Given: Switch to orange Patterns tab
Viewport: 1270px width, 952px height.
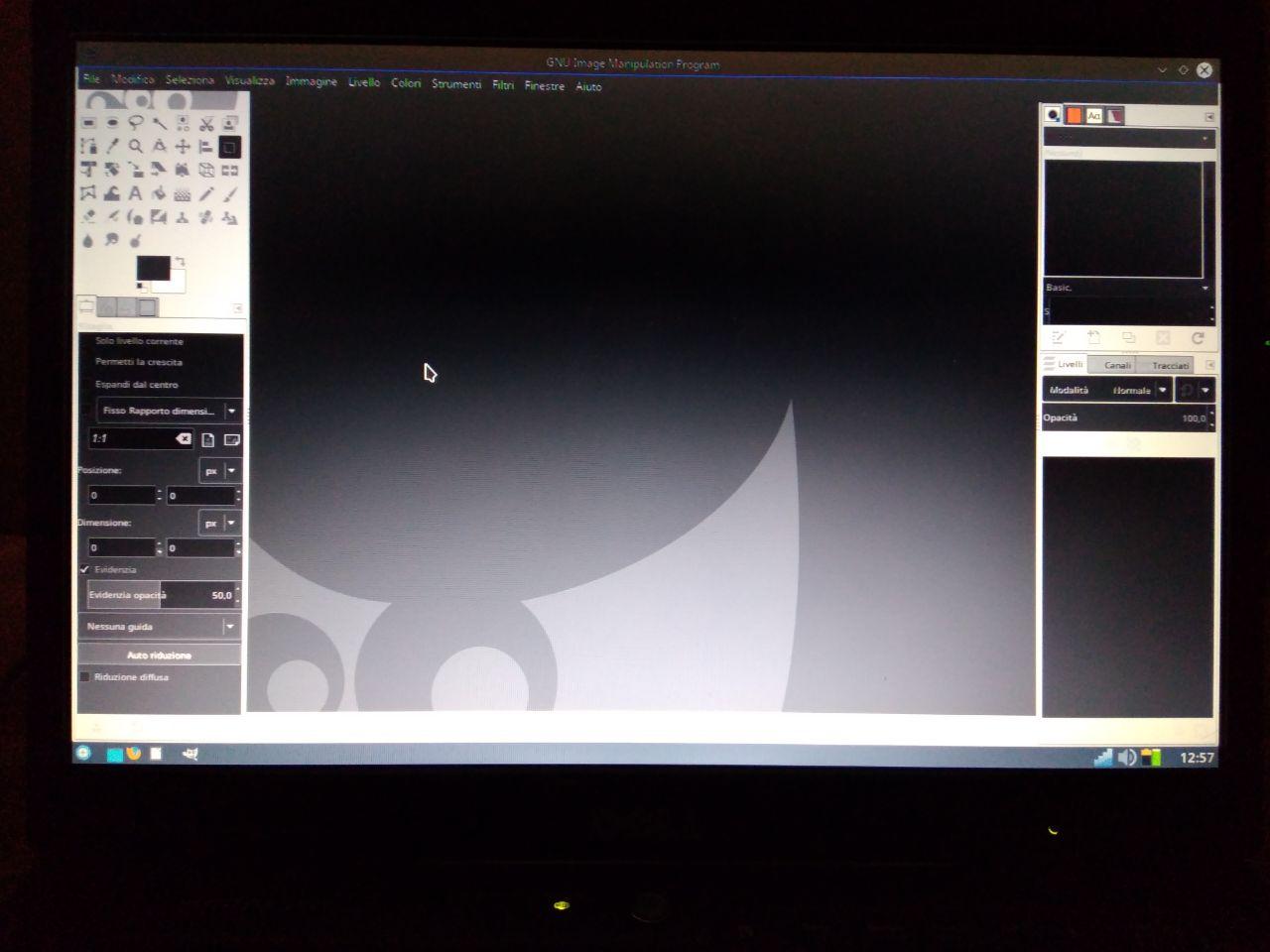Looking at the screenshot, I should click(x=1074, y=116).
